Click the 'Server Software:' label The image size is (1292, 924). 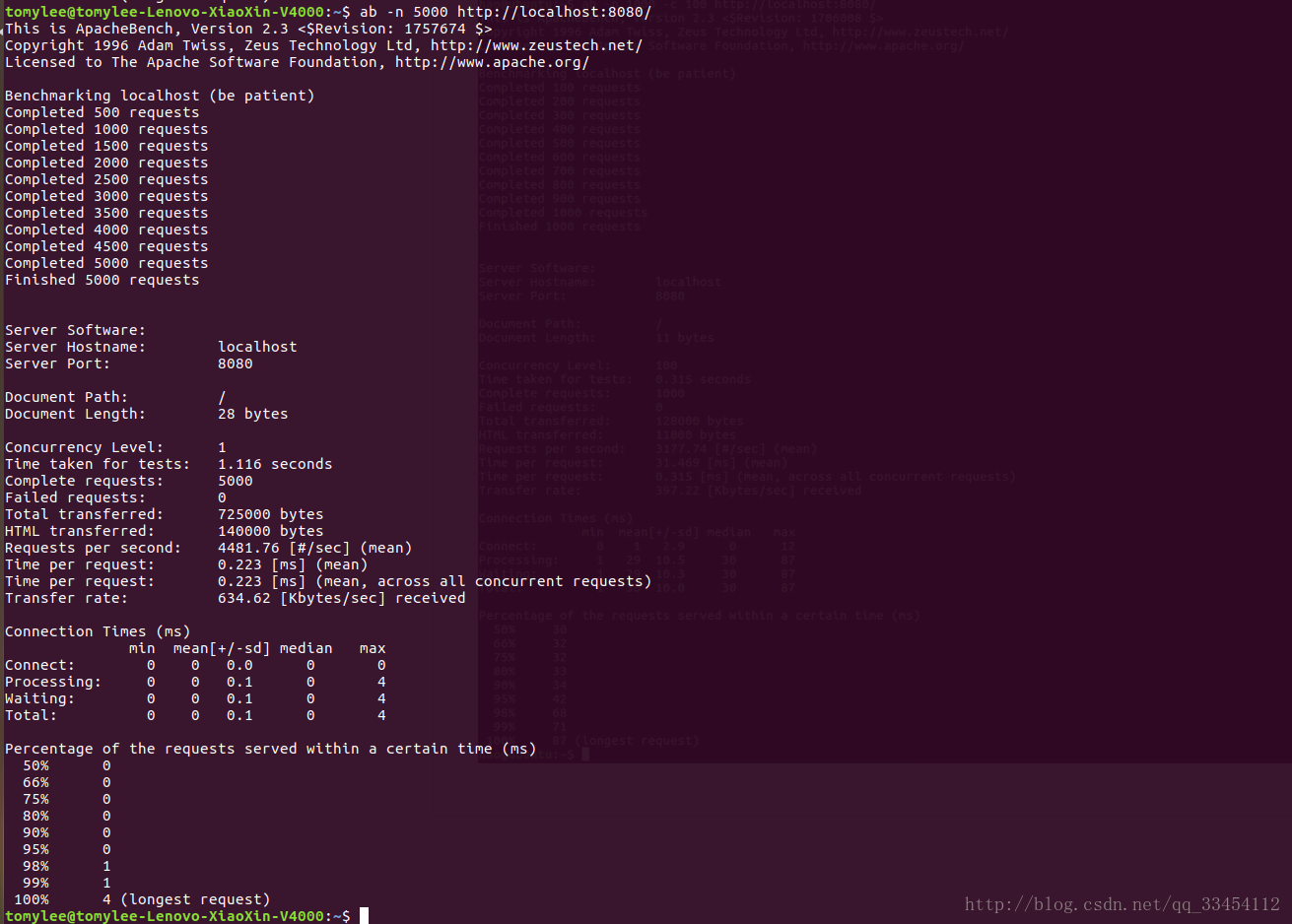[x=75, y=330]
